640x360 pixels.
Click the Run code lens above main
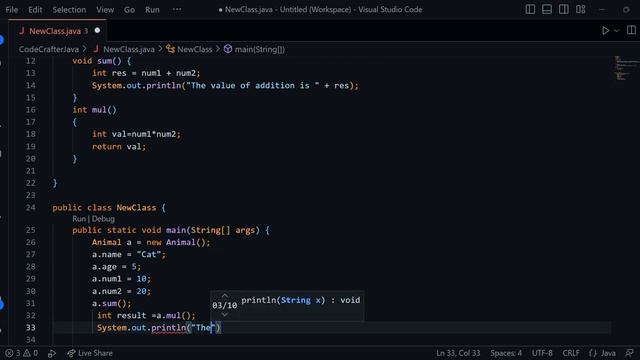pyautogui.click(x=79, y=219)
